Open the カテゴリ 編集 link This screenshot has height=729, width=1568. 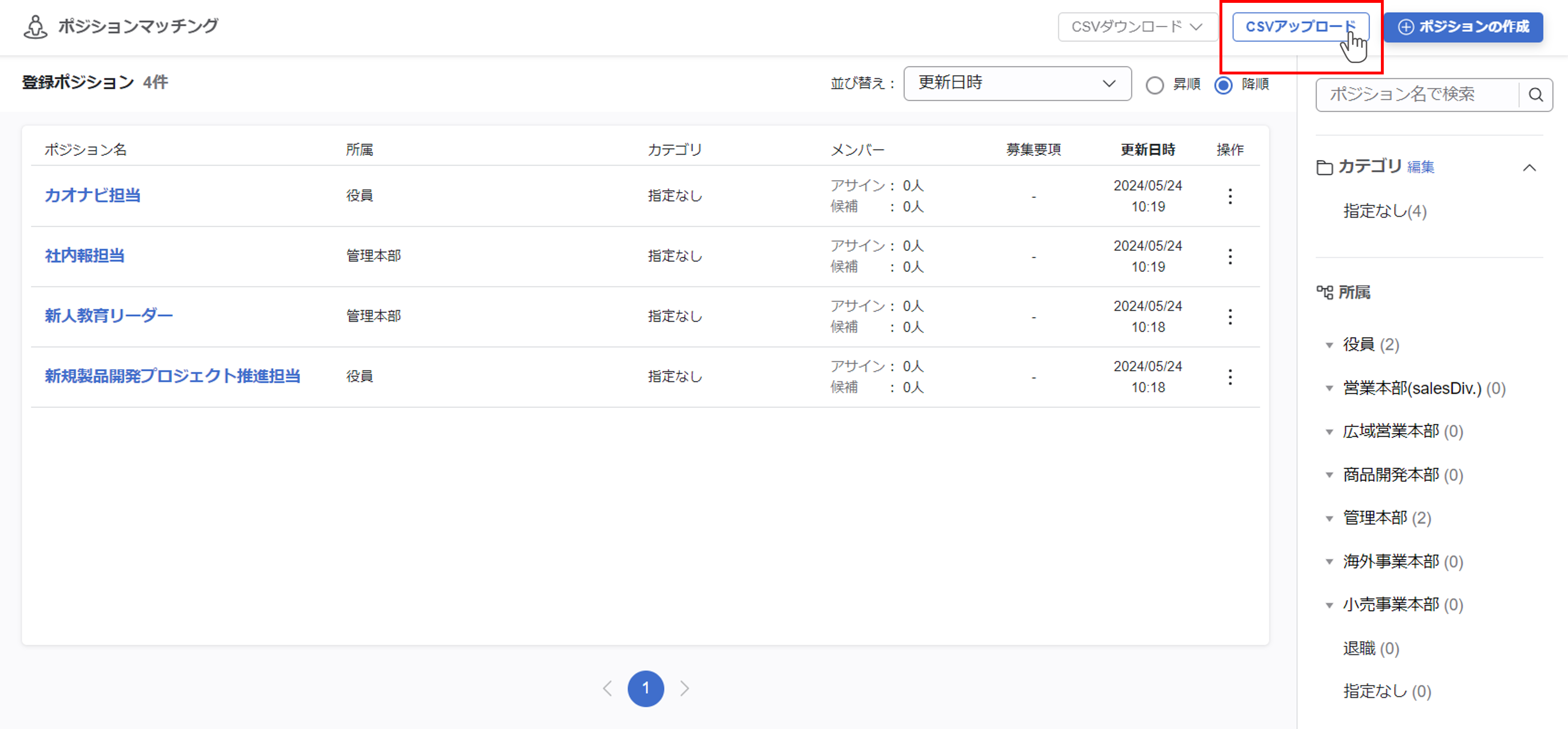(1421, 167)
